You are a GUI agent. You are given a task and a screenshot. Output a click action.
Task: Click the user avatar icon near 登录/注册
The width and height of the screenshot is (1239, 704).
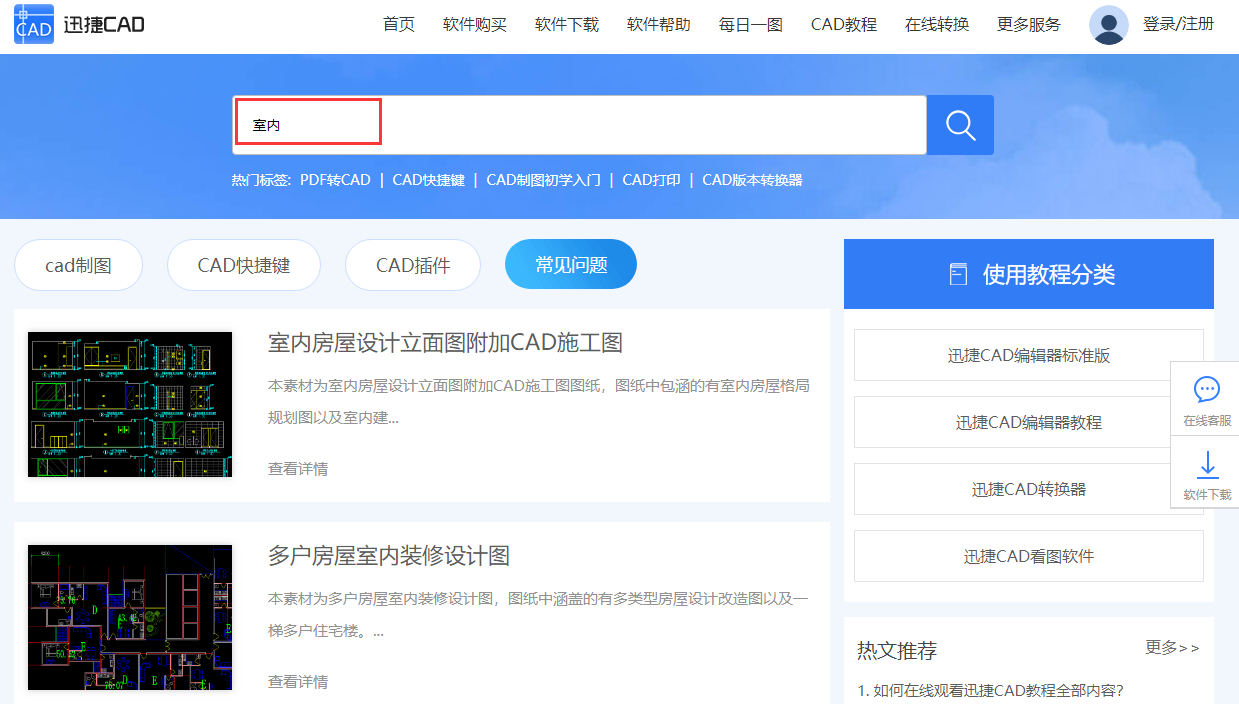pyautogui.click(x=1108, y=24)
